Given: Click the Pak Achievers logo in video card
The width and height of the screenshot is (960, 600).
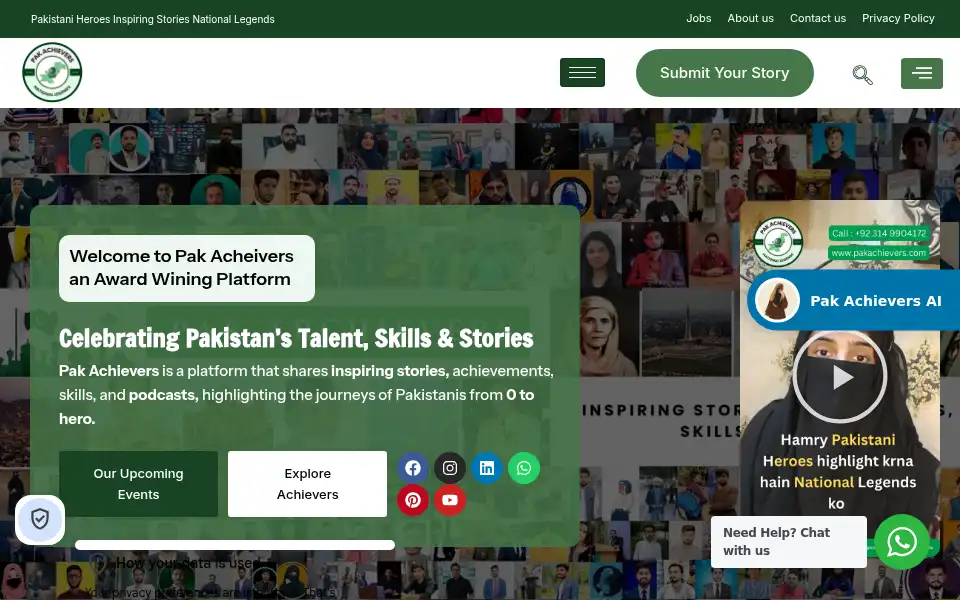Looking at the screenshot, I should (x=778, y=242).
